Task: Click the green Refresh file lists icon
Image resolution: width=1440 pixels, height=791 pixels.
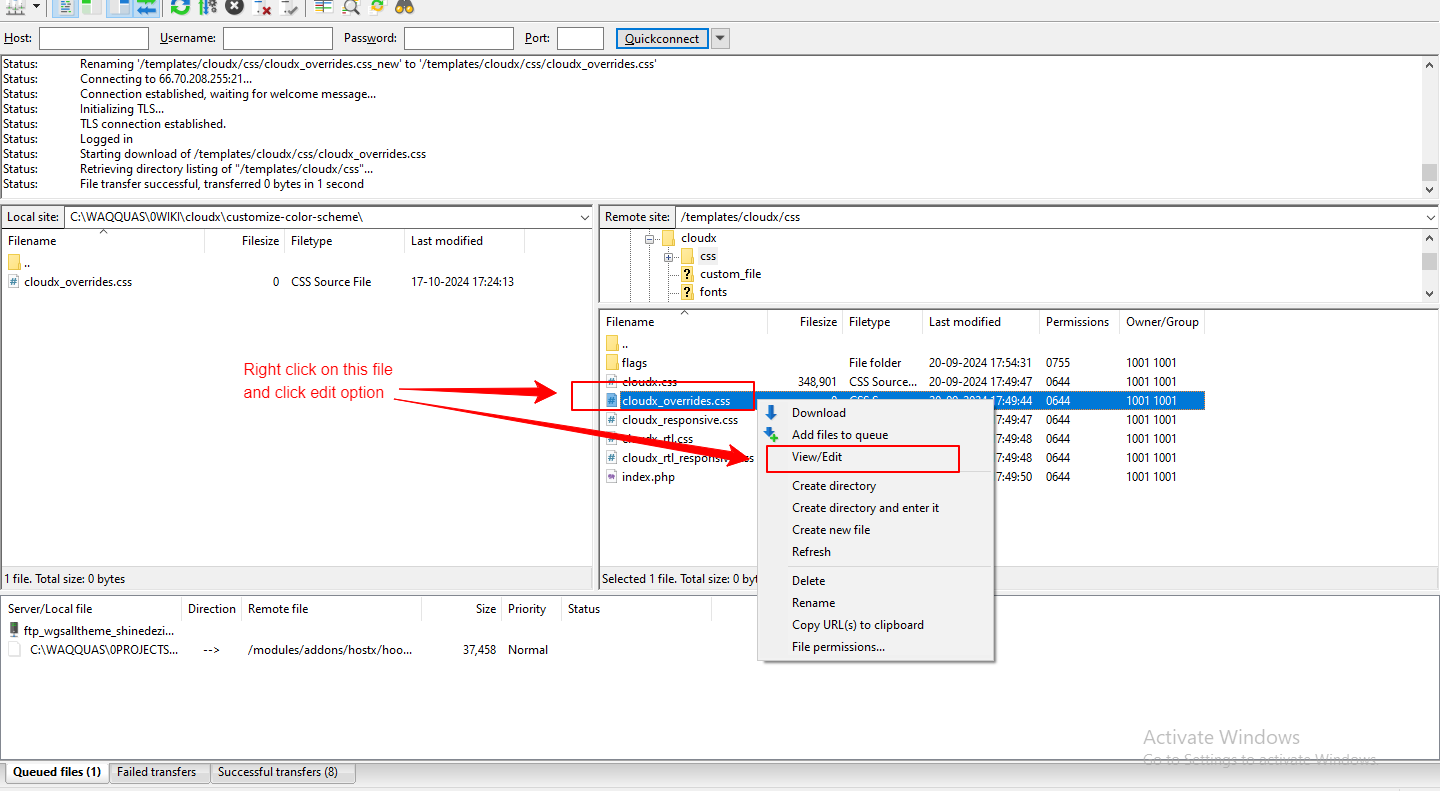Action: click(x=180, y=7)
